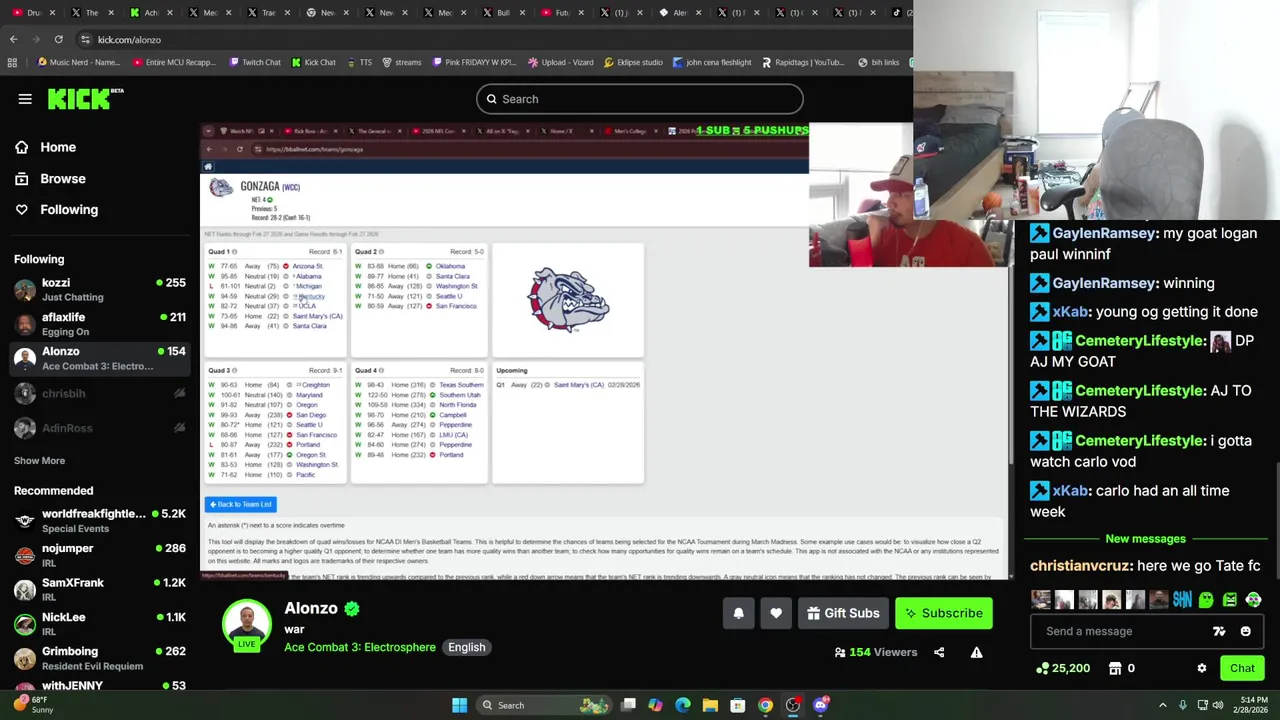Image resolution: width=1280 pixels, height=720 pixels.
Task: Open the 7TV emote menu in chat
Action: (x=1219, y=631)
